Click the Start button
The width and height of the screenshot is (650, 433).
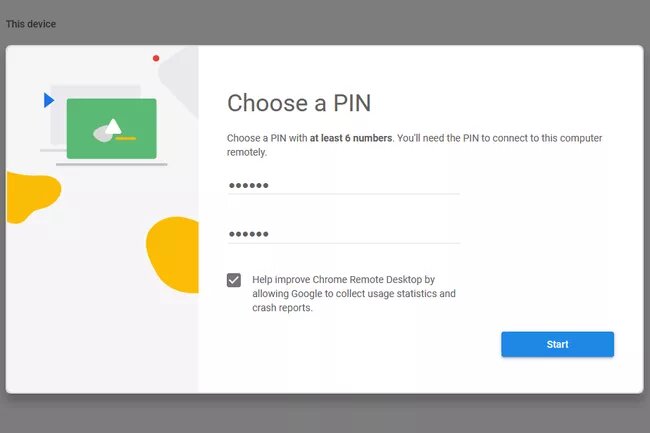click(x=557, y=344)
